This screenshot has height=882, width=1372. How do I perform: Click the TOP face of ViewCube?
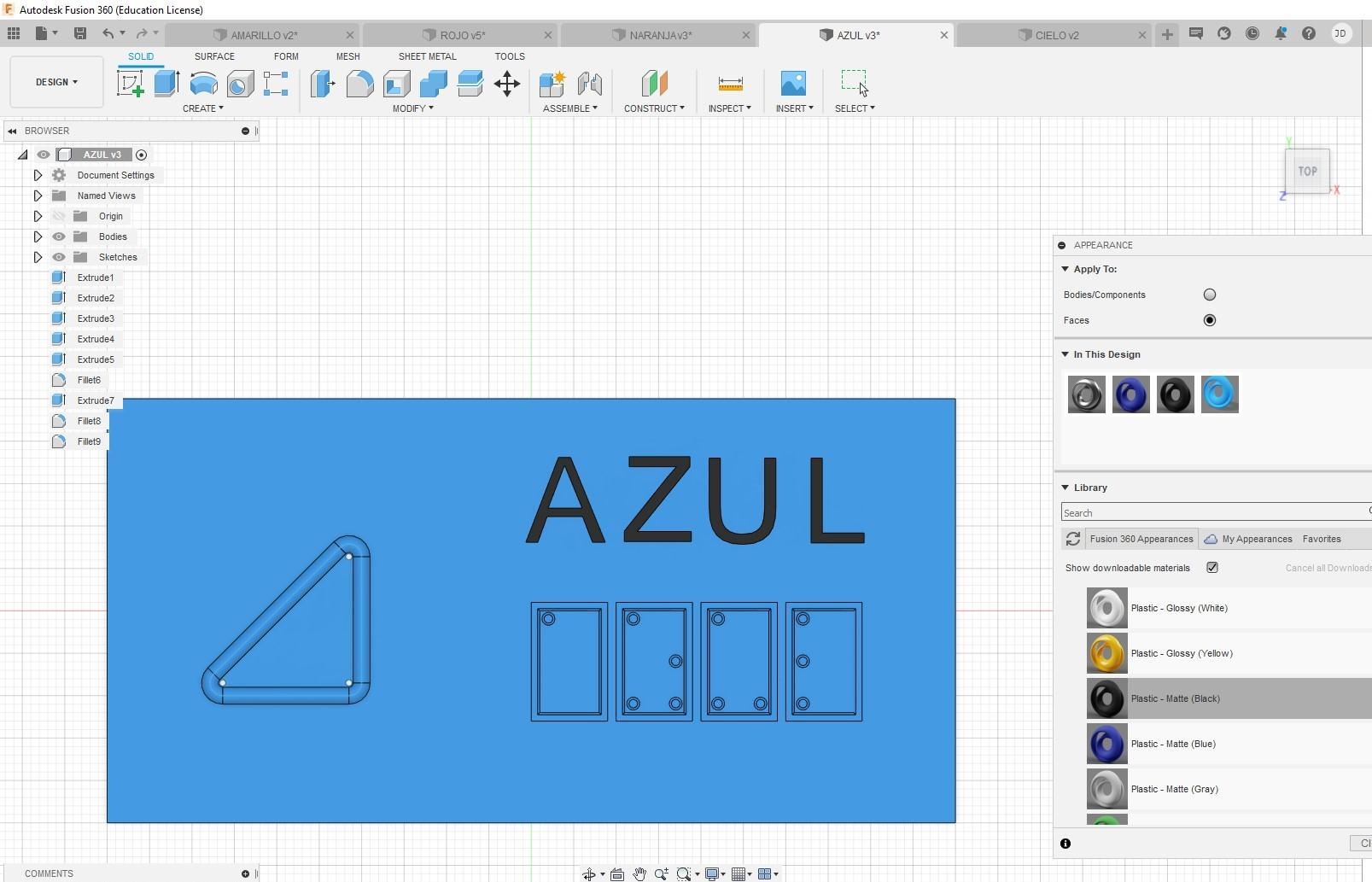tap(1307, 171)
